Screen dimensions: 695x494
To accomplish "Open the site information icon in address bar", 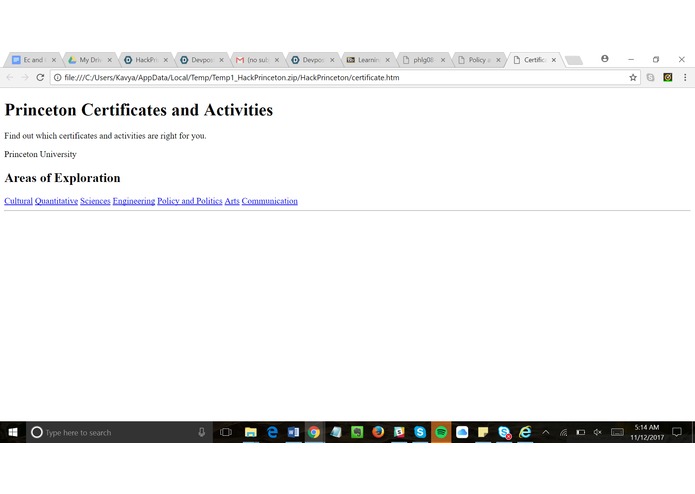I will point(58,78).
